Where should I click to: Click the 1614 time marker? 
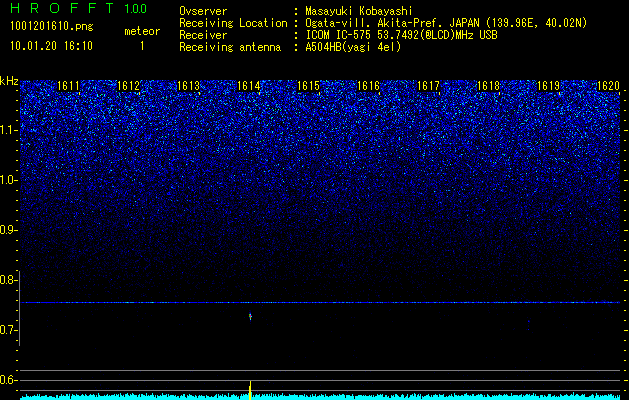249,86
